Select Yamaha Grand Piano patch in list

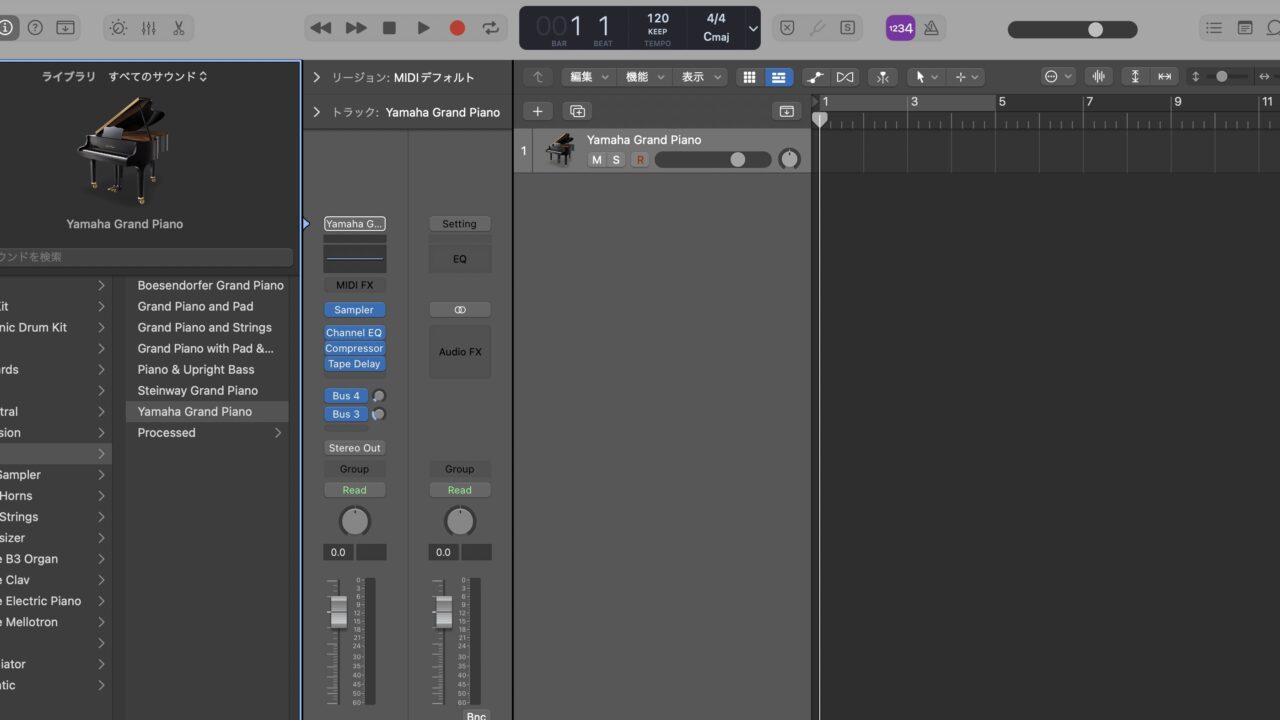(207, 411)
